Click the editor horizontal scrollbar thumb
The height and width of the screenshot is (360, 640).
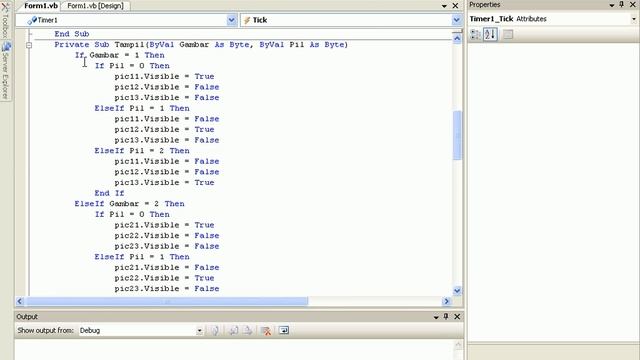point(166,301)
